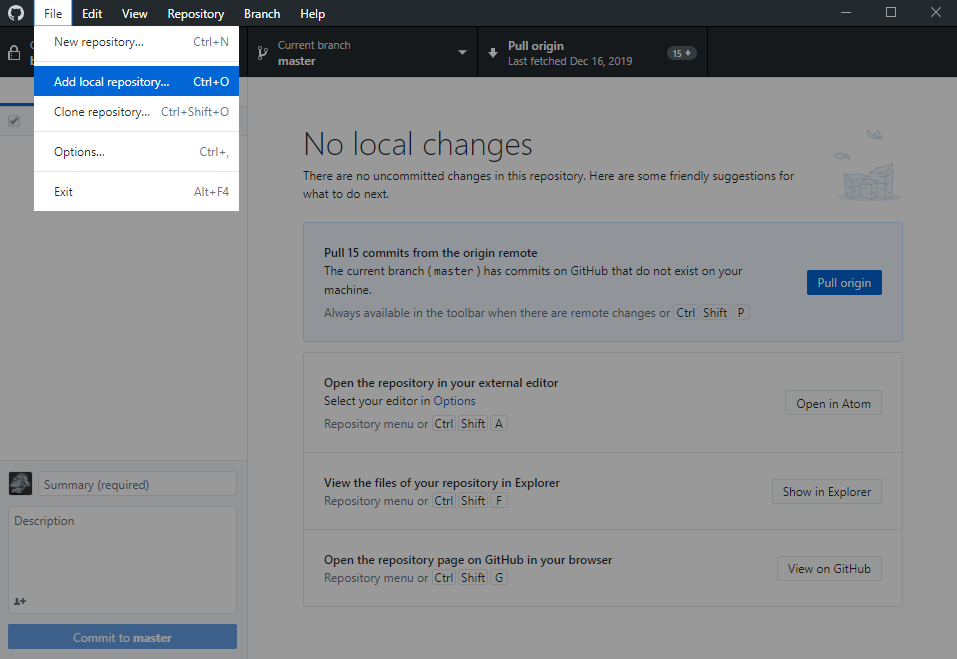Viewport: 957px width, 659px height.
Task: Open the Repository menu
Action: 195,13
